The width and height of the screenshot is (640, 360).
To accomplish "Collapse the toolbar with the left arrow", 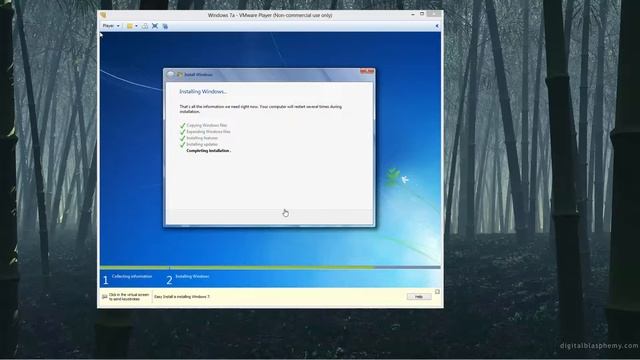I will [x=437, y=26].
